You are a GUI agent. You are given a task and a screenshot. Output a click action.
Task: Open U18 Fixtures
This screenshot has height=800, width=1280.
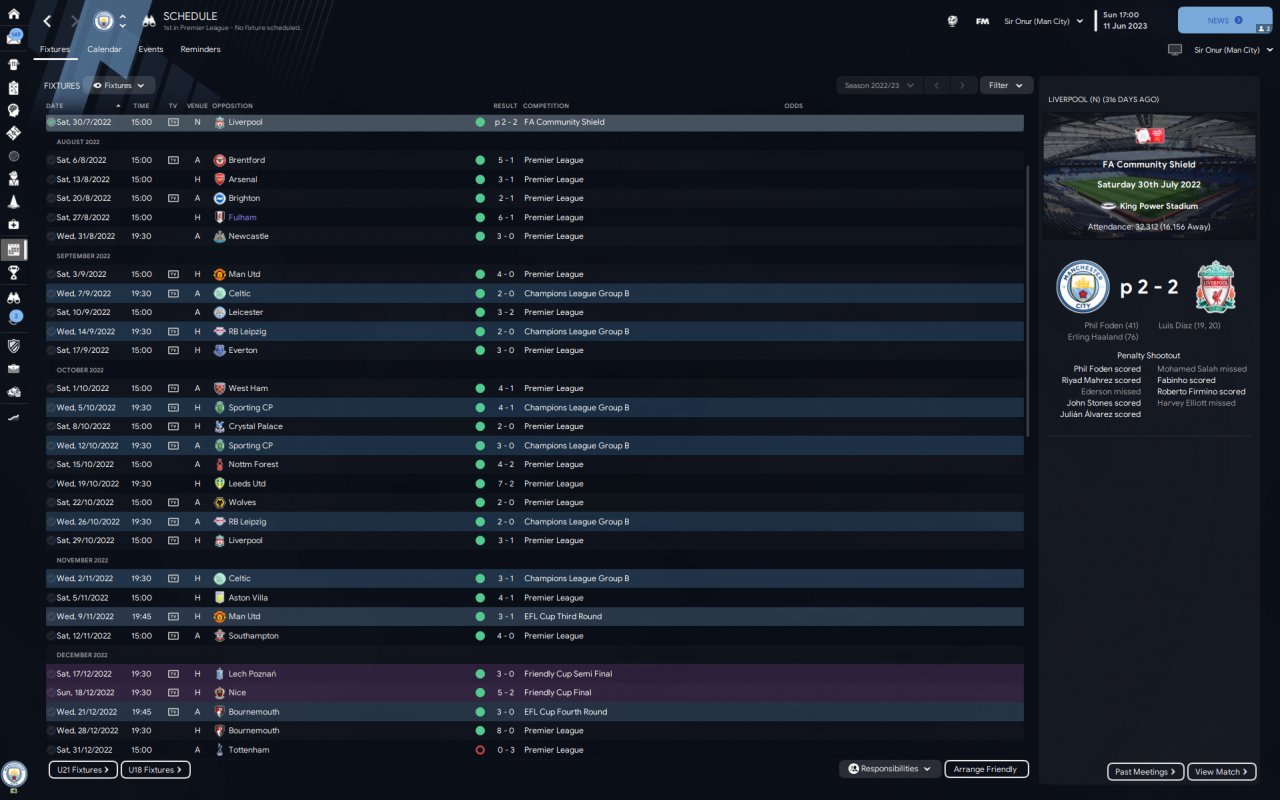coord(156,770)
